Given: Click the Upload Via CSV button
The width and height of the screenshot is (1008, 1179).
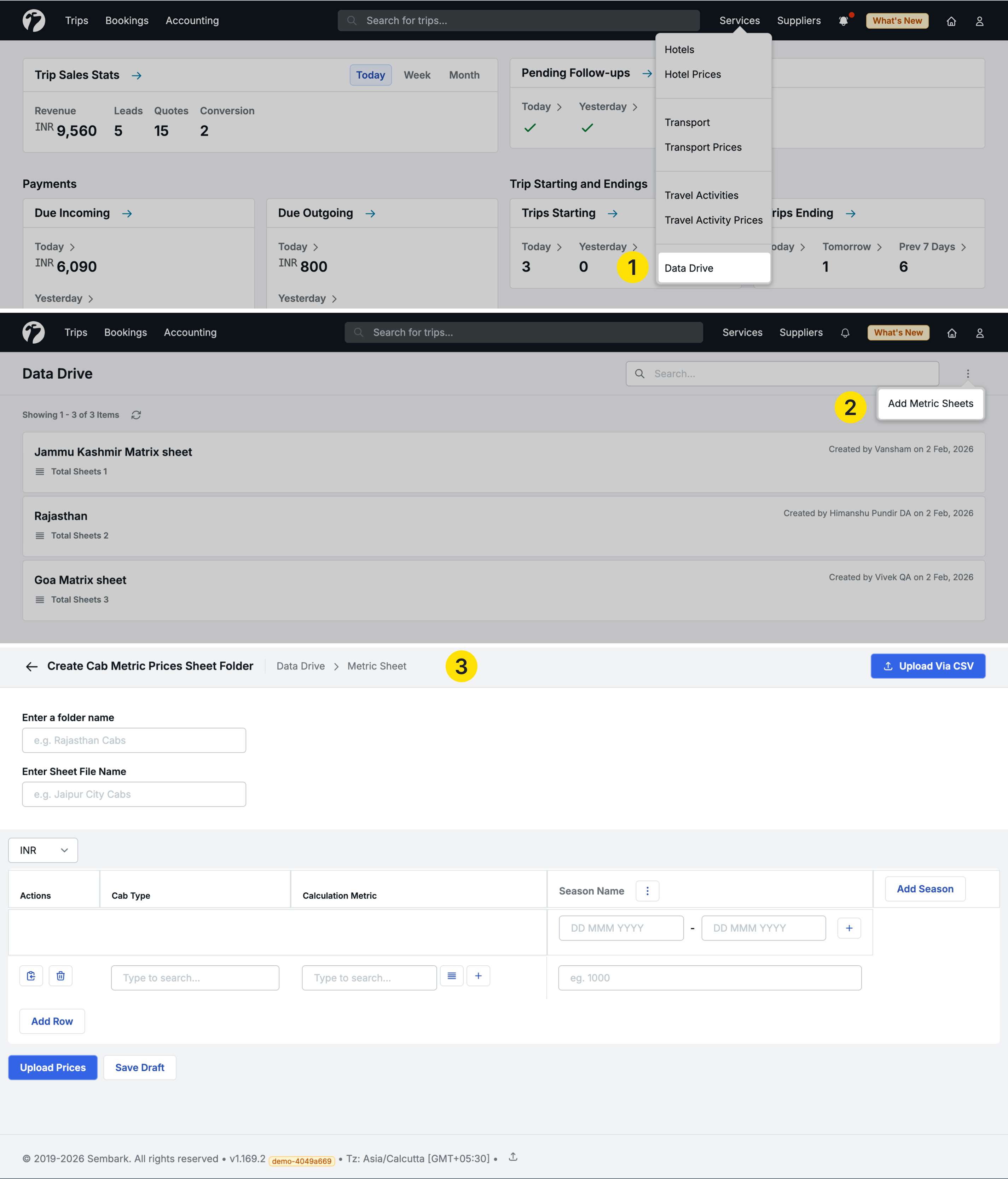Looking at the screenshot, I should coord(928,666).
